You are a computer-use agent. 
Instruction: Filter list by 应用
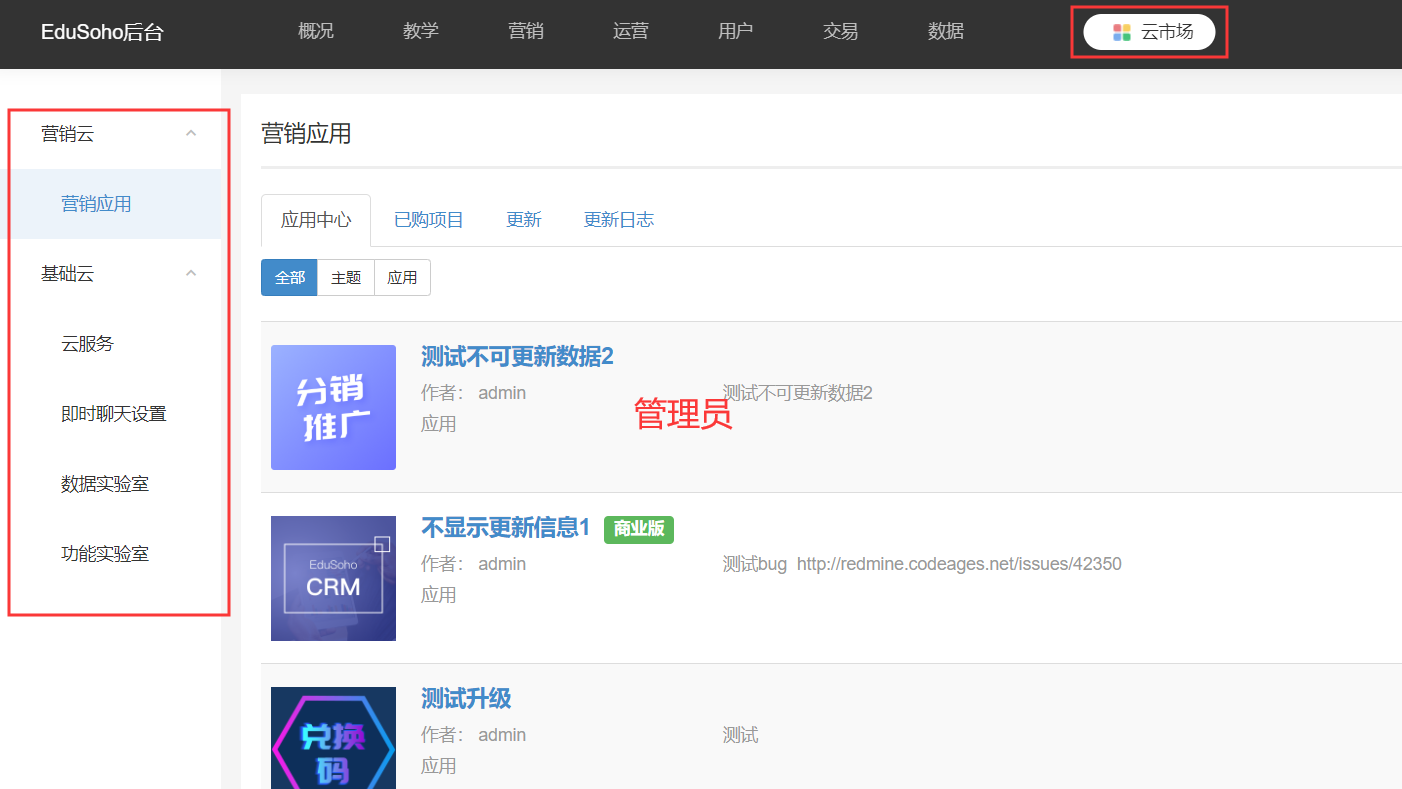(402, 278)
